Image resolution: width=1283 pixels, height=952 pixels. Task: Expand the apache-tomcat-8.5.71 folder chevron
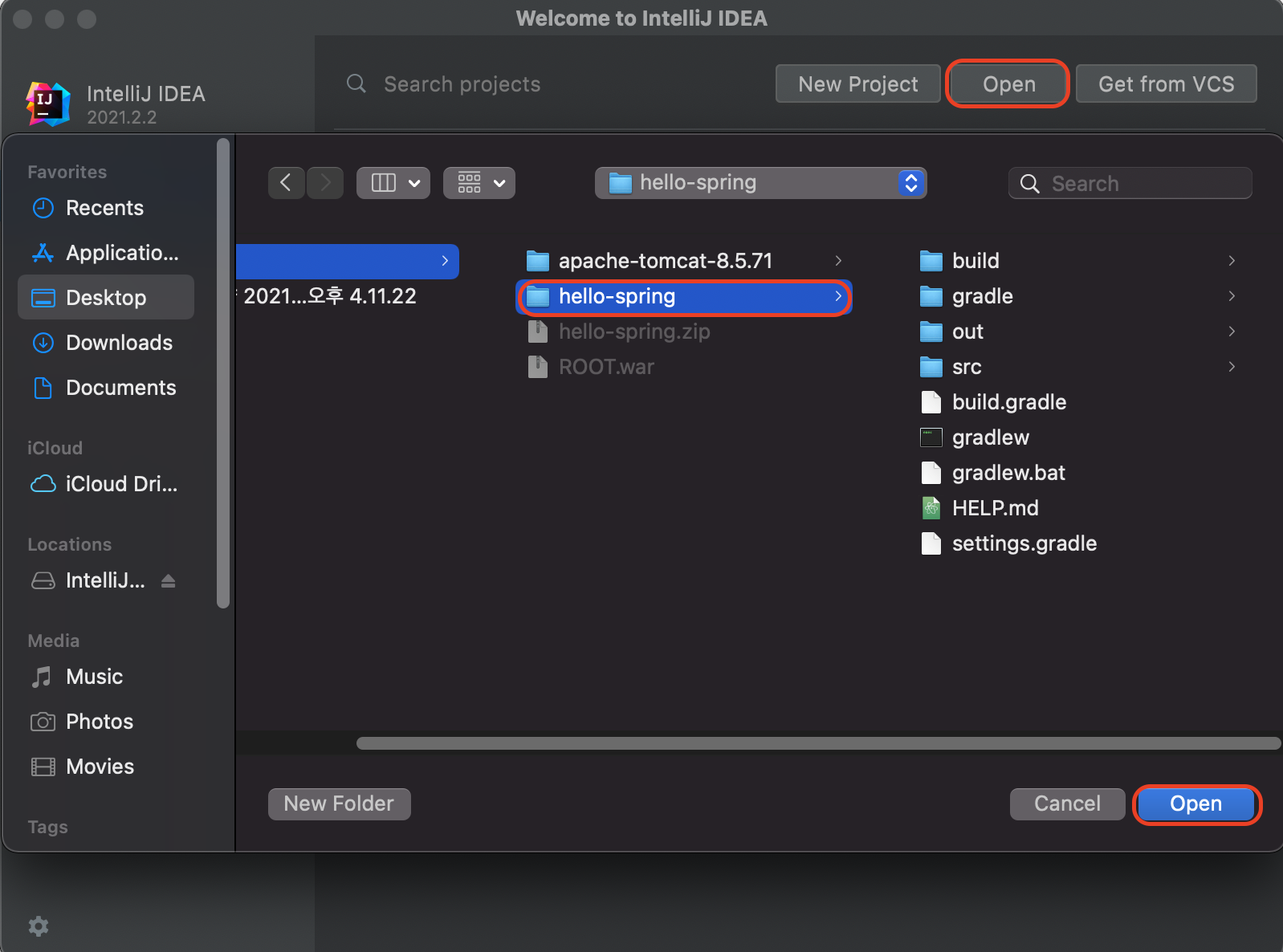[838, 261]
